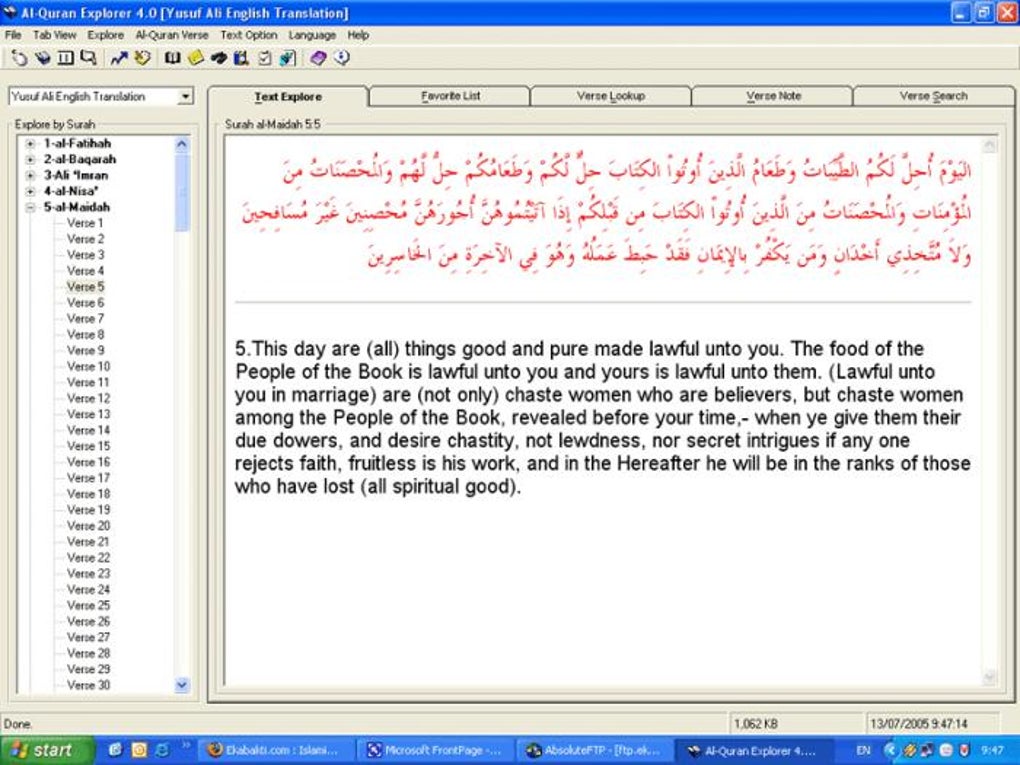1020x765 pixels.
Task: Switch to the Verse Lookup tab
Action: coord(611,96)
